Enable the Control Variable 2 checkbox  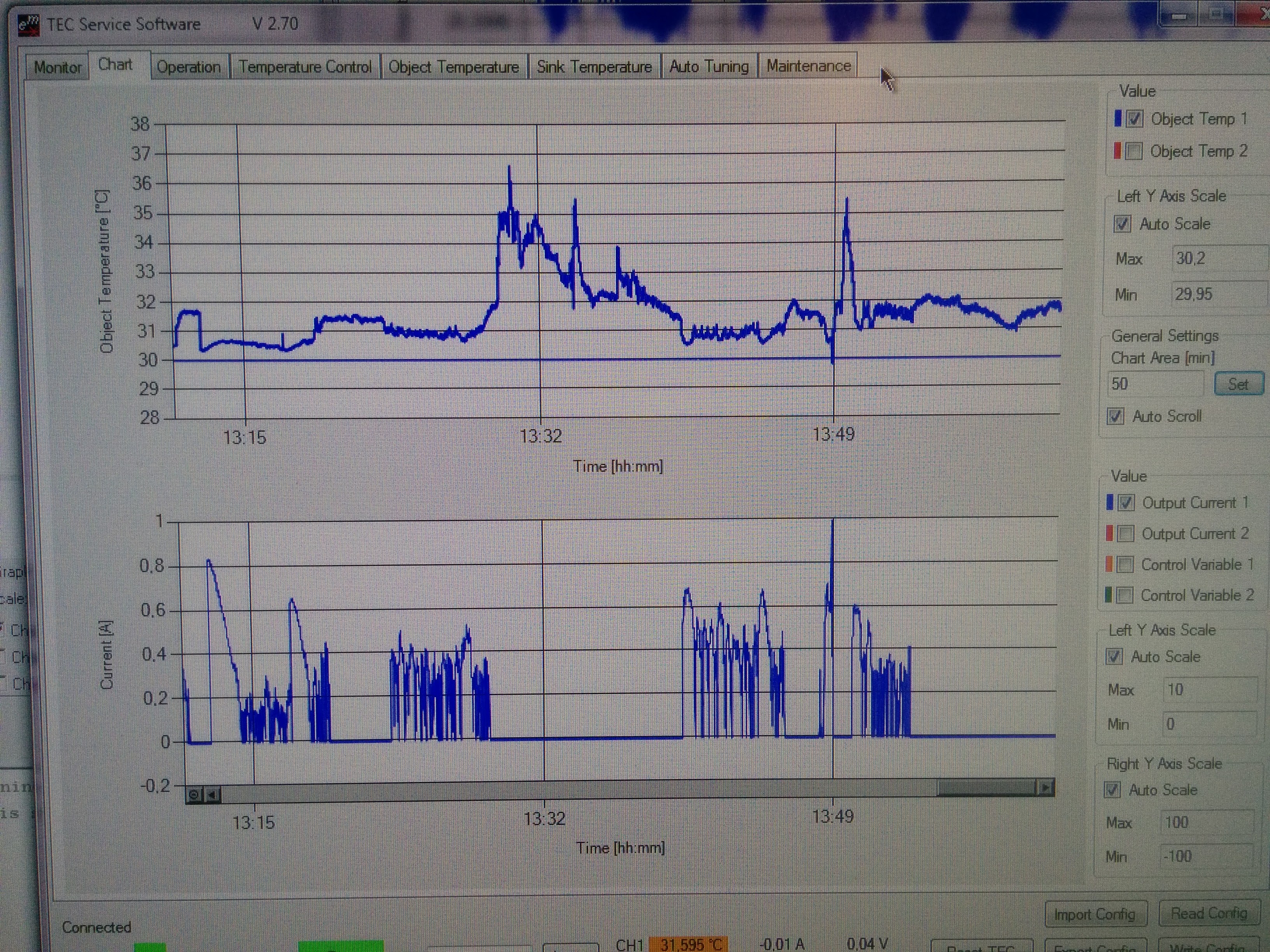(x=1125, y=596)
